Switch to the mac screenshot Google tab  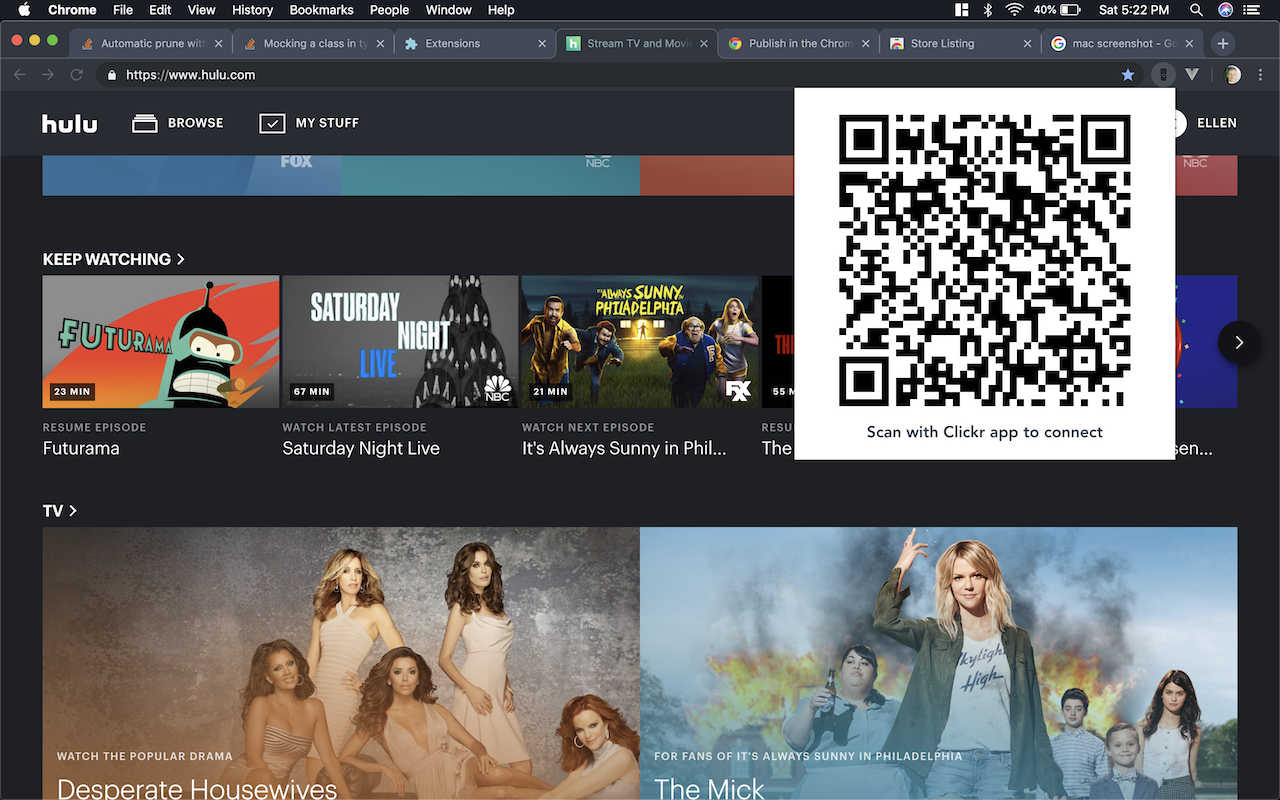(1124, 43)
